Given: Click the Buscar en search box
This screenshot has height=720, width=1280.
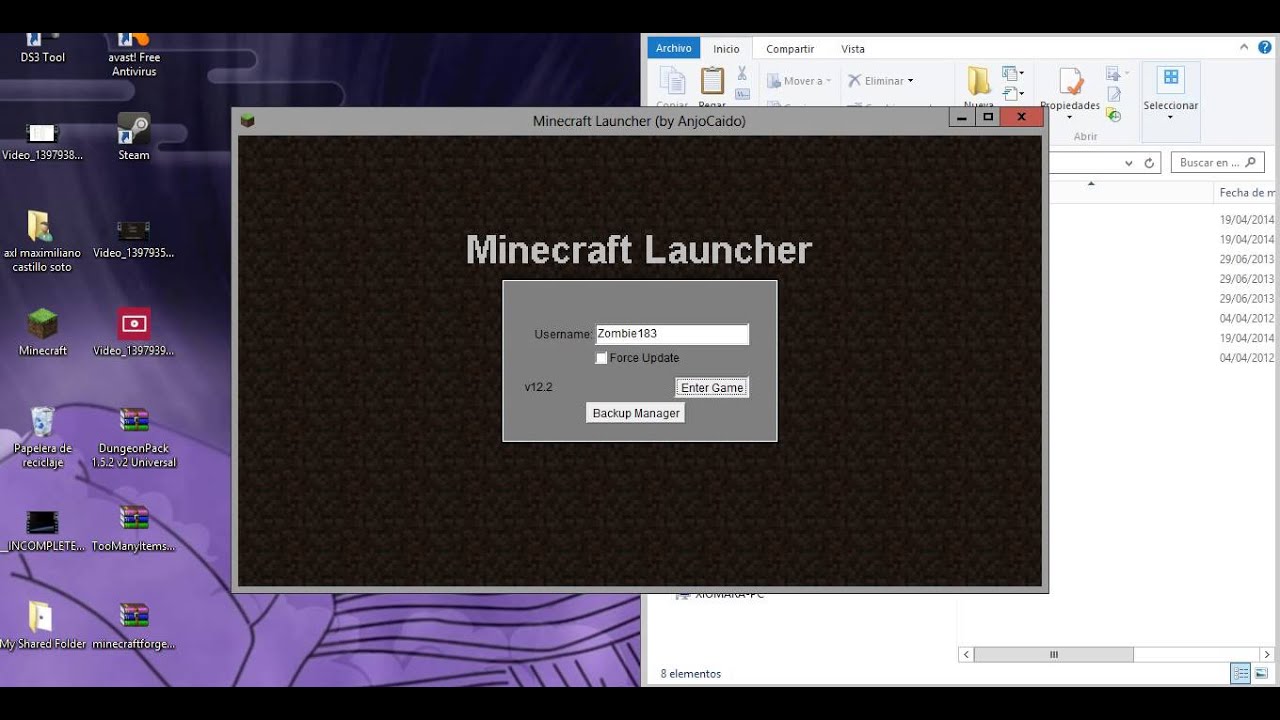Looking at the screenshot, I should click(1216, 162).
